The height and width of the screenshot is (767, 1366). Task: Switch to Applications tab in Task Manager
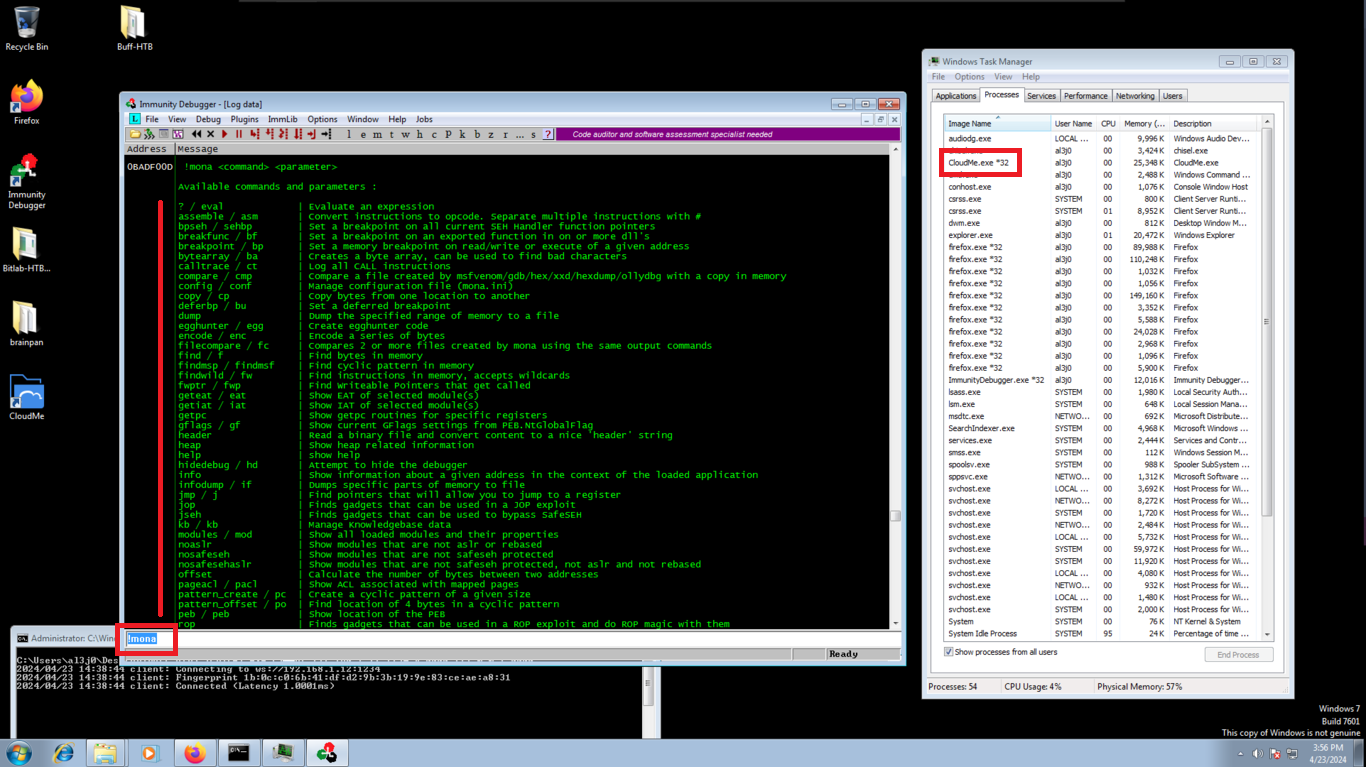coord(956,96)
